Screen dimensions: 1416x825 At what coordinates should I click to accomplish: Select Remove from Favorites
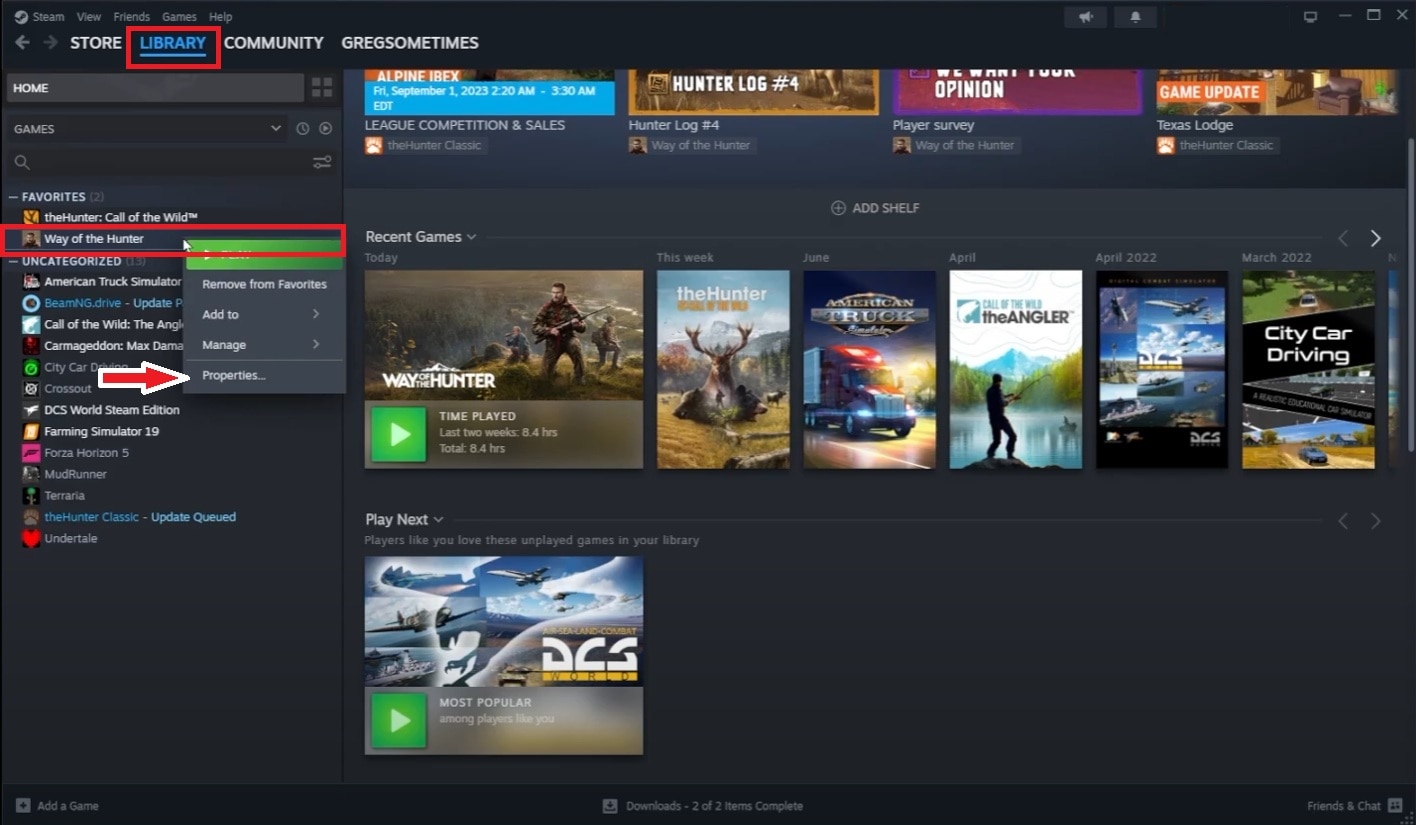[263, 284]
